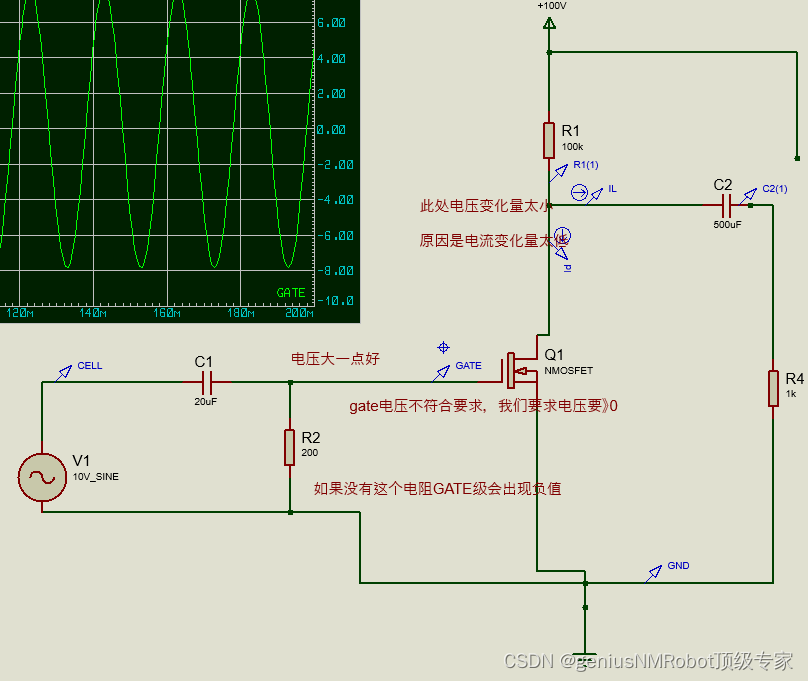Click the 0.00 voltage axis label
The height and width of the screenshot is (681, 808).
[331, 129]
